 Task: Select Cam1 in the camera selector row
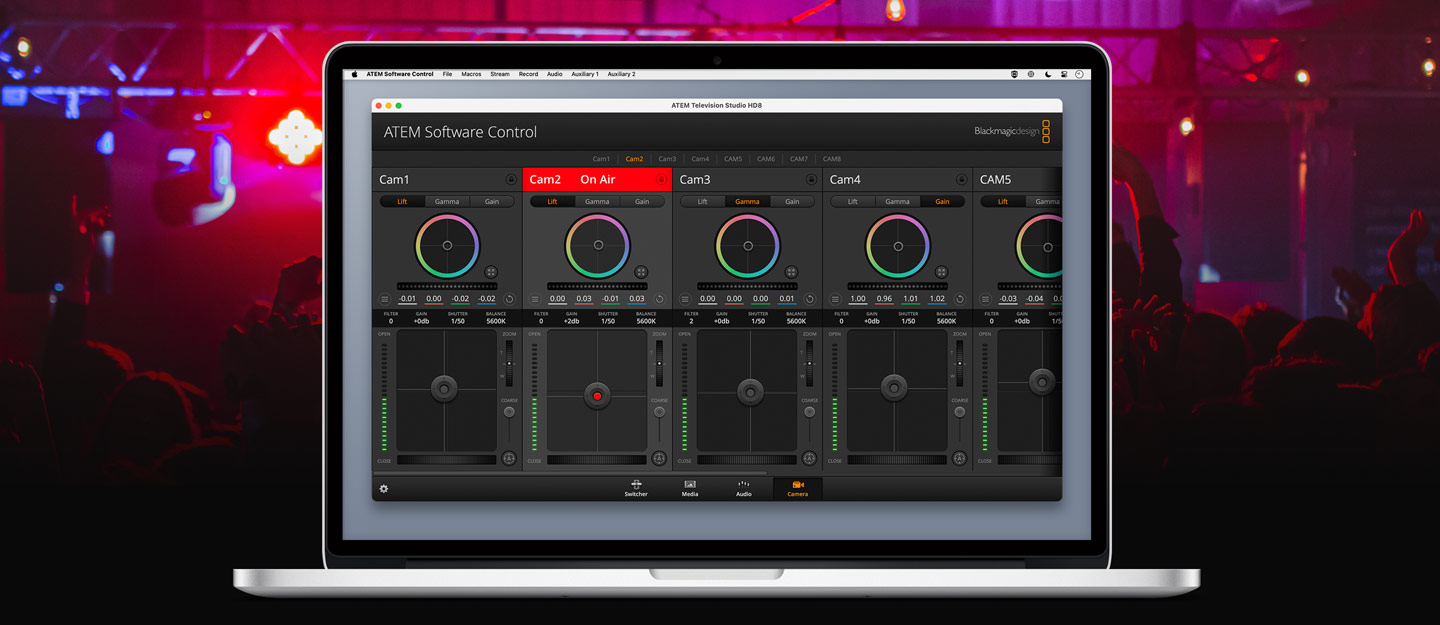click(x=601, y=159)
